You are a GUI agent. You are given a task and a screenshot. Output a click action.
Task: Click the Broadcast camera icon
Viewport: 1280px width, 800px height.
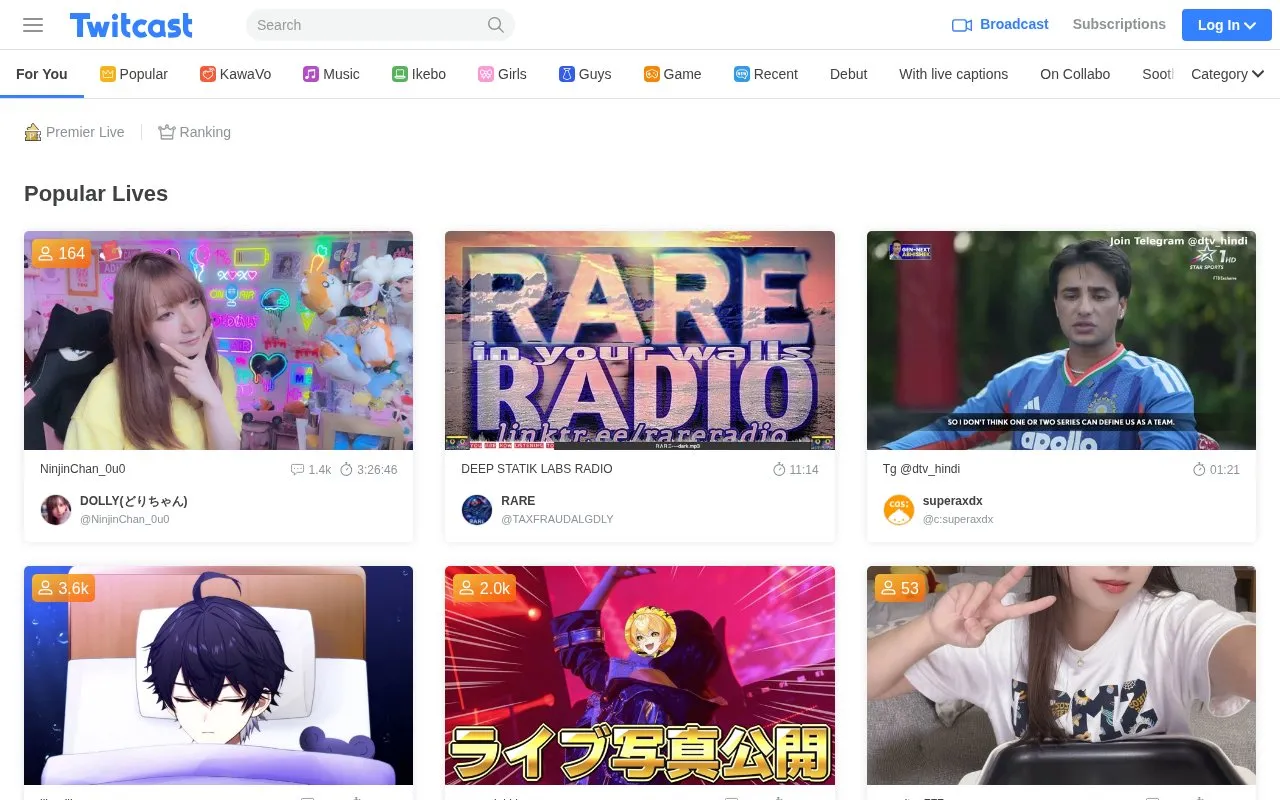pos(962,25)
